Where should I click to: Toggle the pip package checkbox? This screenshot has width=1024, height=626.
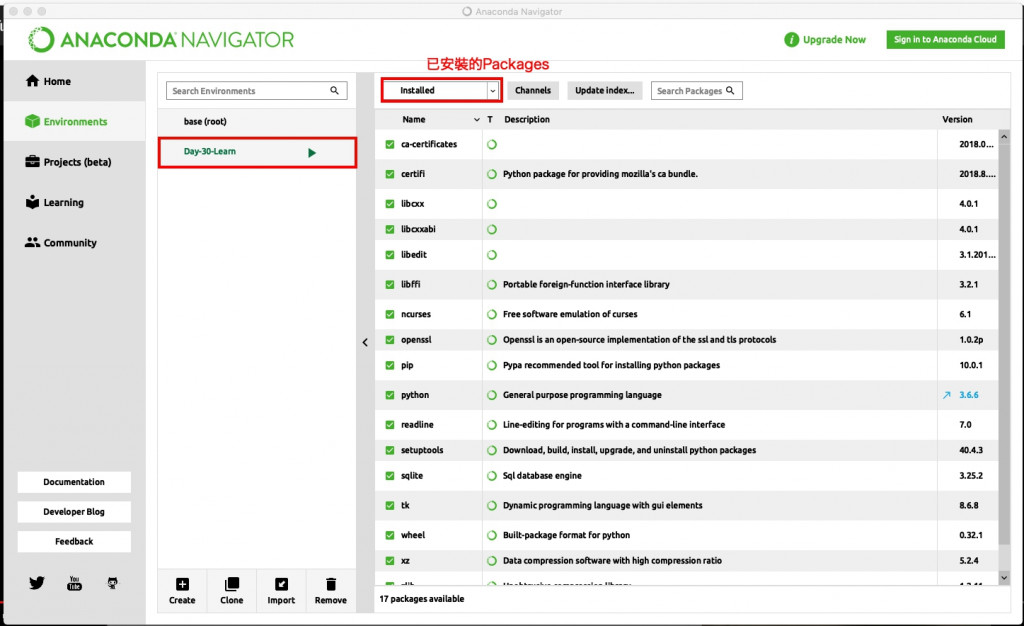click(390, 366)
